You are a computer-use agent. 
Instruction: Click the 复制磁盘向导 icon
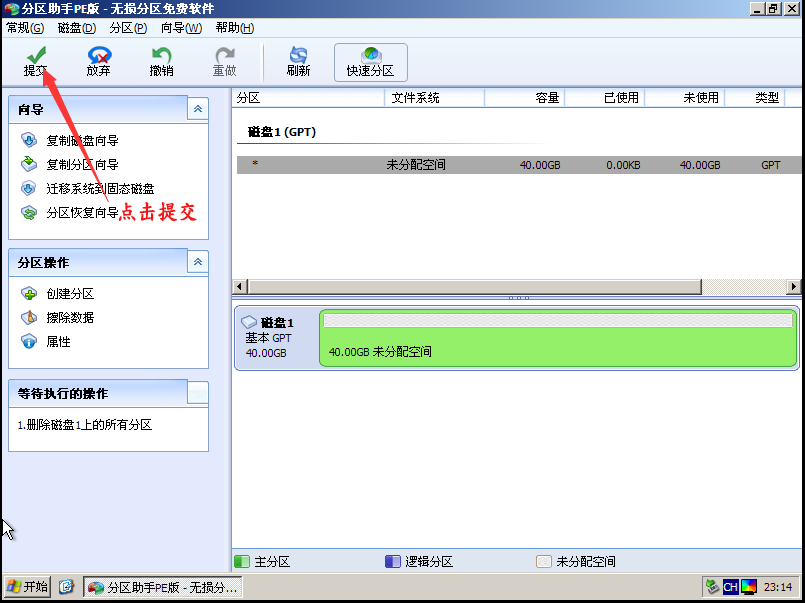[x=29, y=140]
